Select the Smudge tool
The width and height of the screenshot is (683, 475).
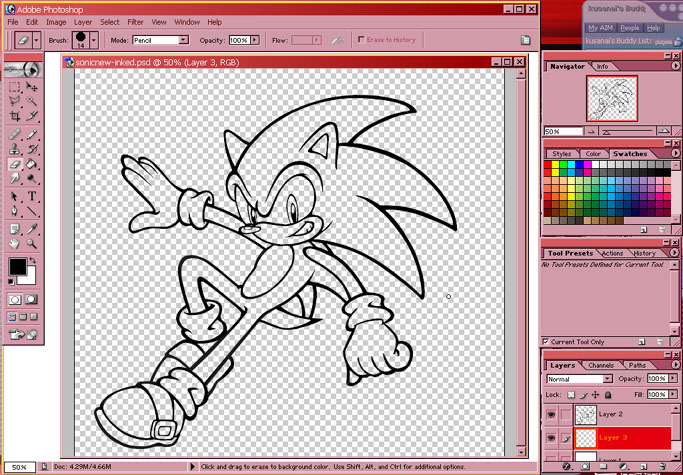click(15, 178)
